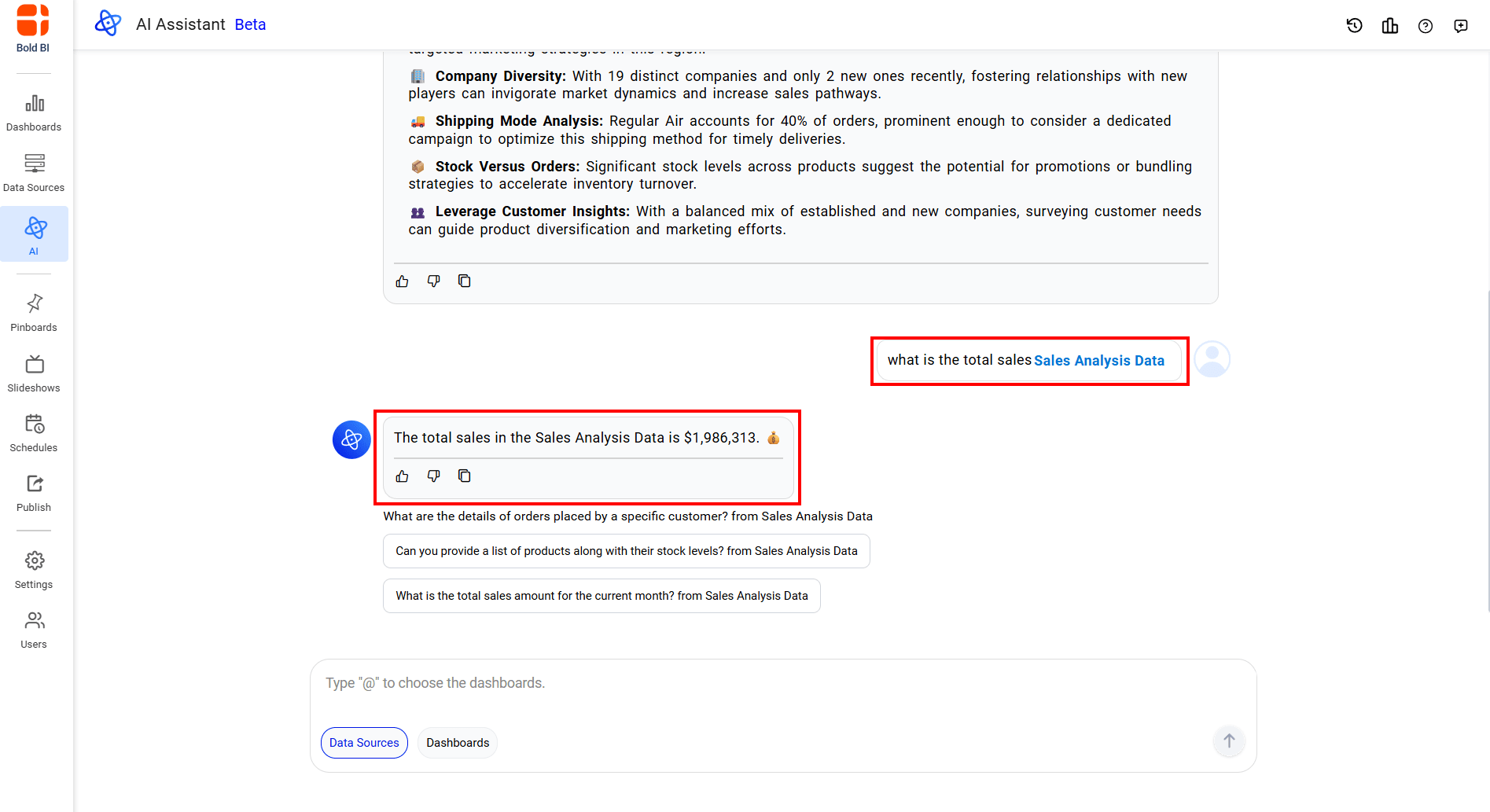Go to Data Sources in sidebar
This screenshot has width=1490, height=812.
point(34,173)
